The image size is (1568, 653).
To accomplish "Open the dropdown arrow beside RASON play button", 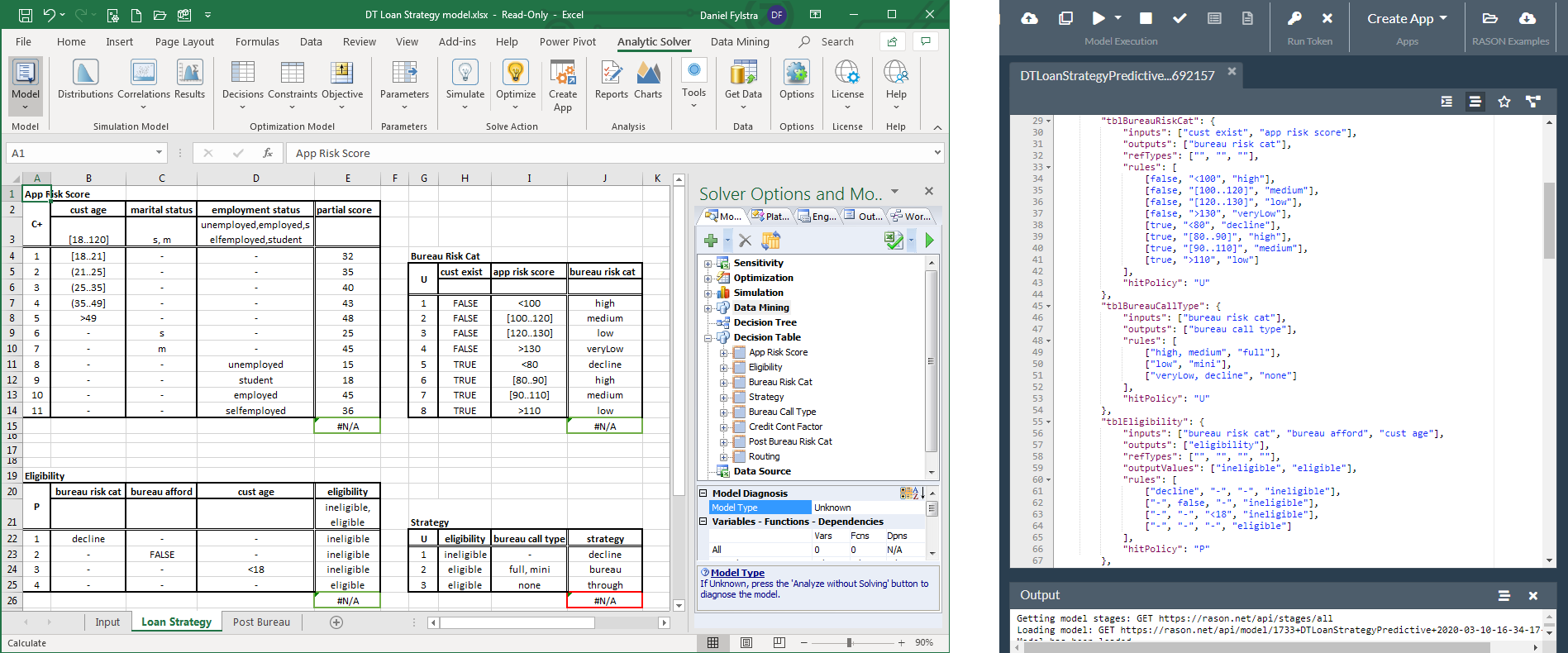I will click(1118, 18).
